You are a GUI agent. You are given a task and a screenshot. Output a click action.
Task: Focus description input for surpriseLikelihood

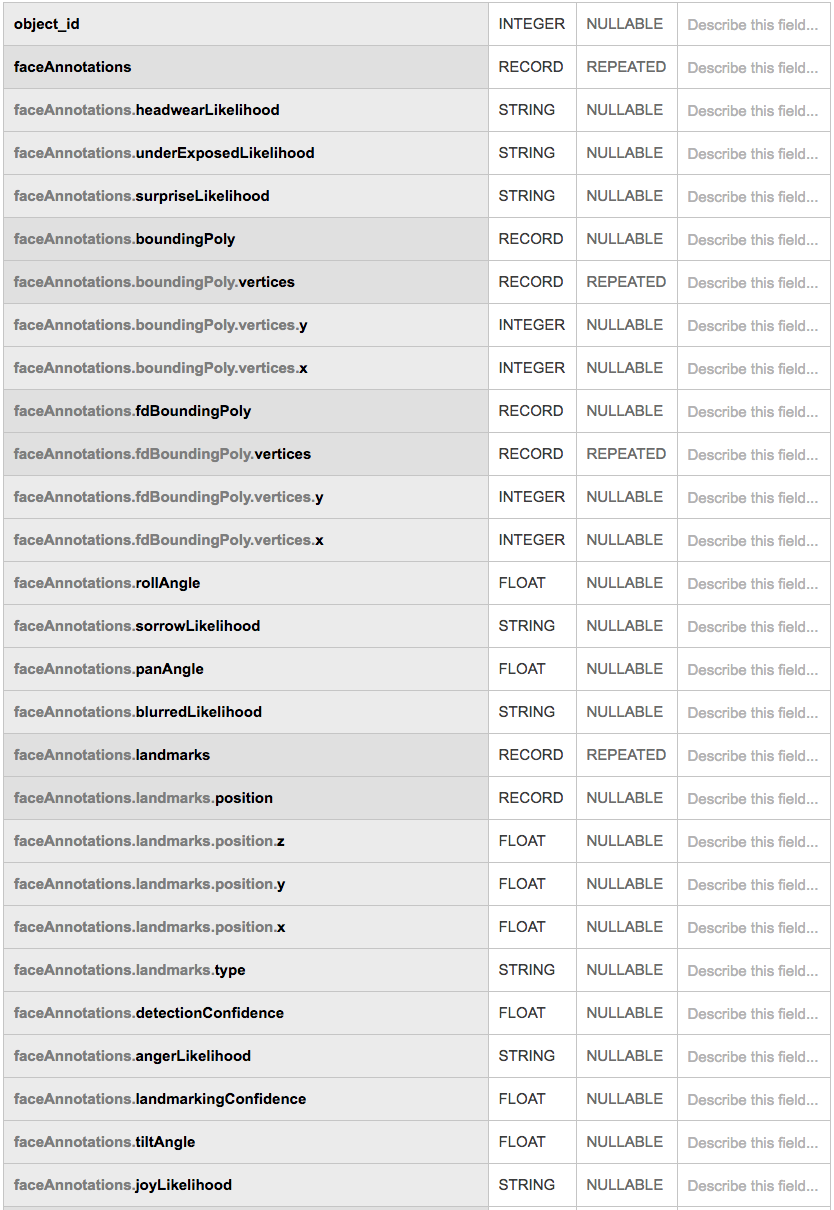(752, 197)
